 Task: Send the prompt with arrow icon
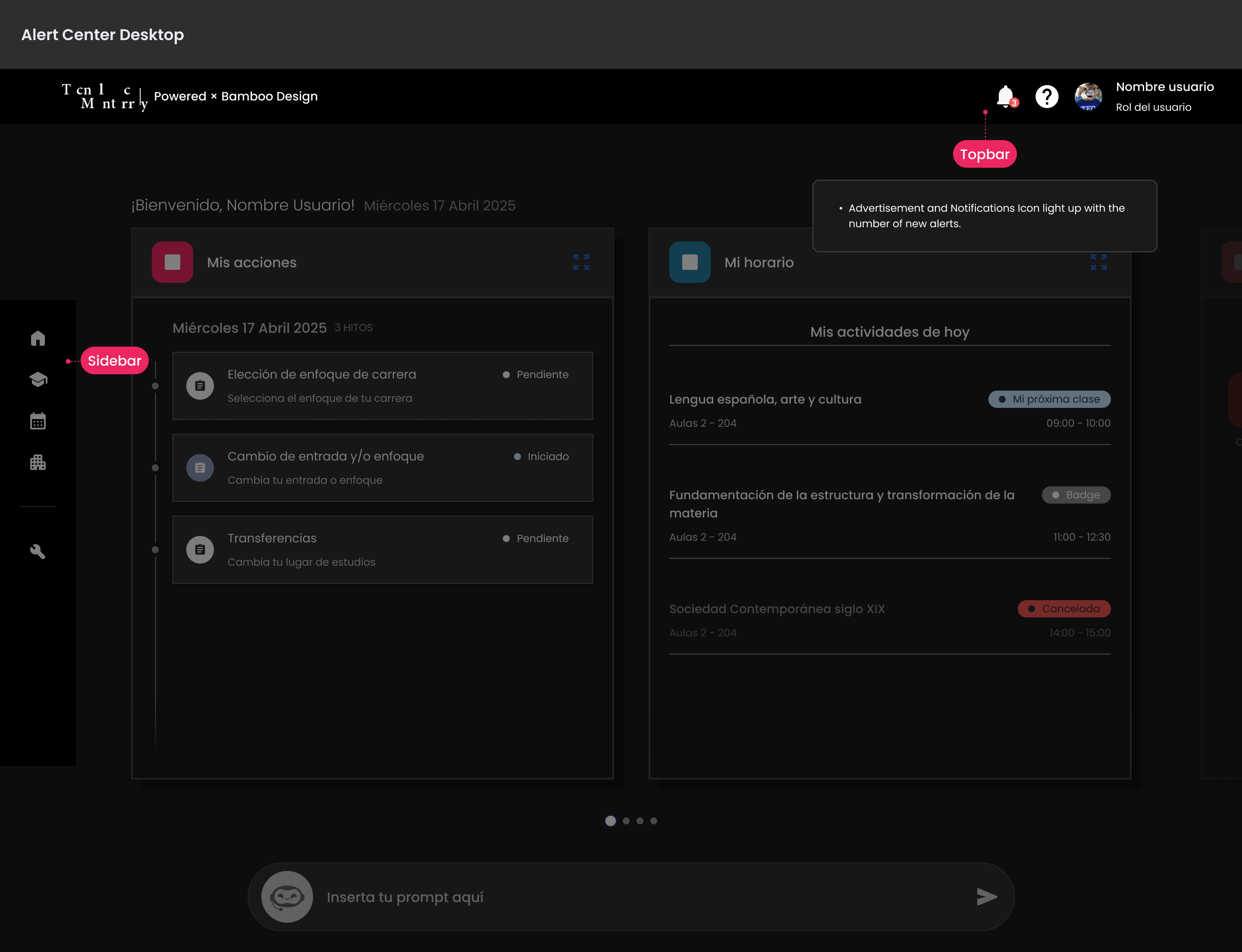click(987, 897)
